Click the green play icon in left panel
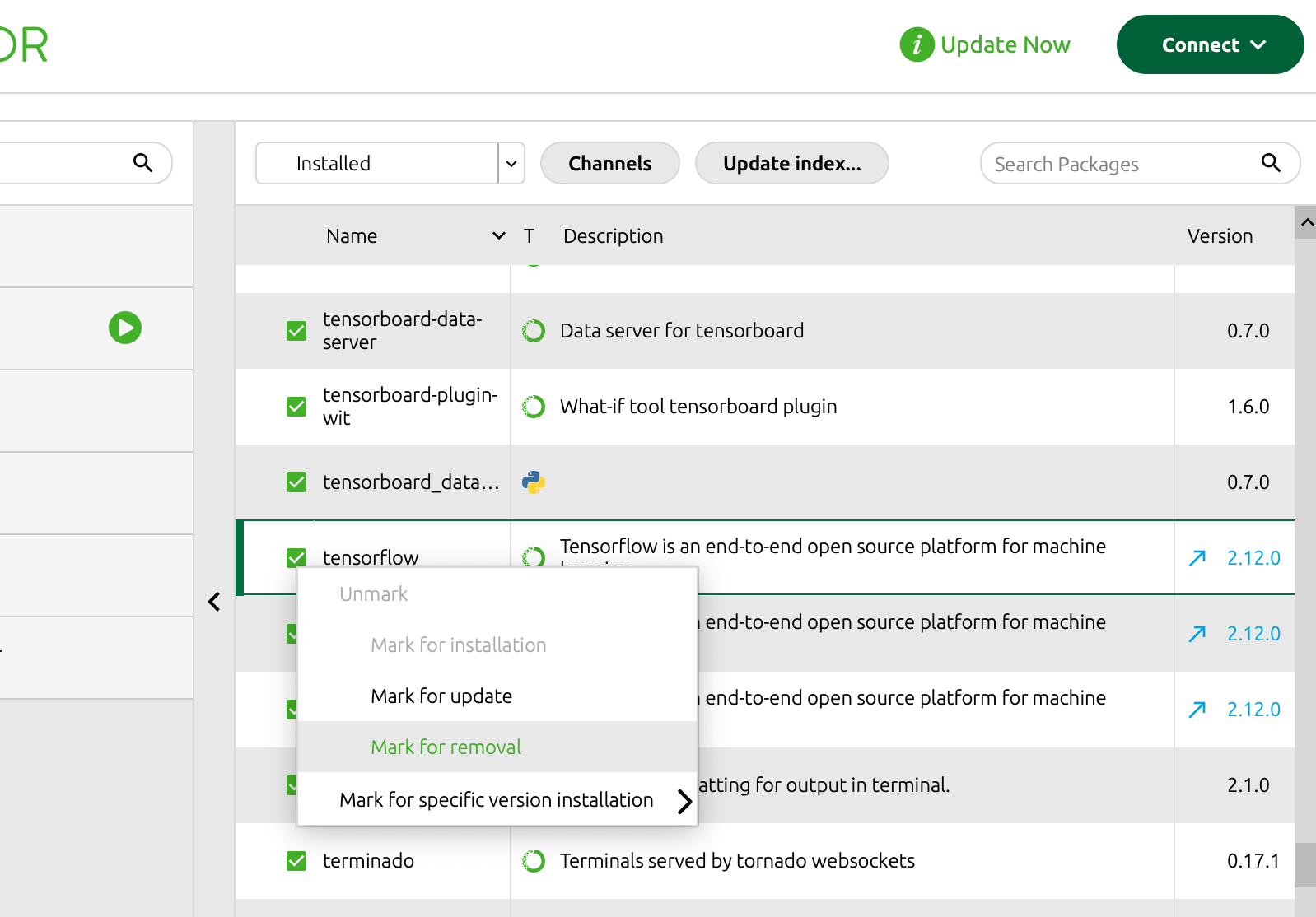The height and width of the screenshot is (917, 1316). (125, 328)
